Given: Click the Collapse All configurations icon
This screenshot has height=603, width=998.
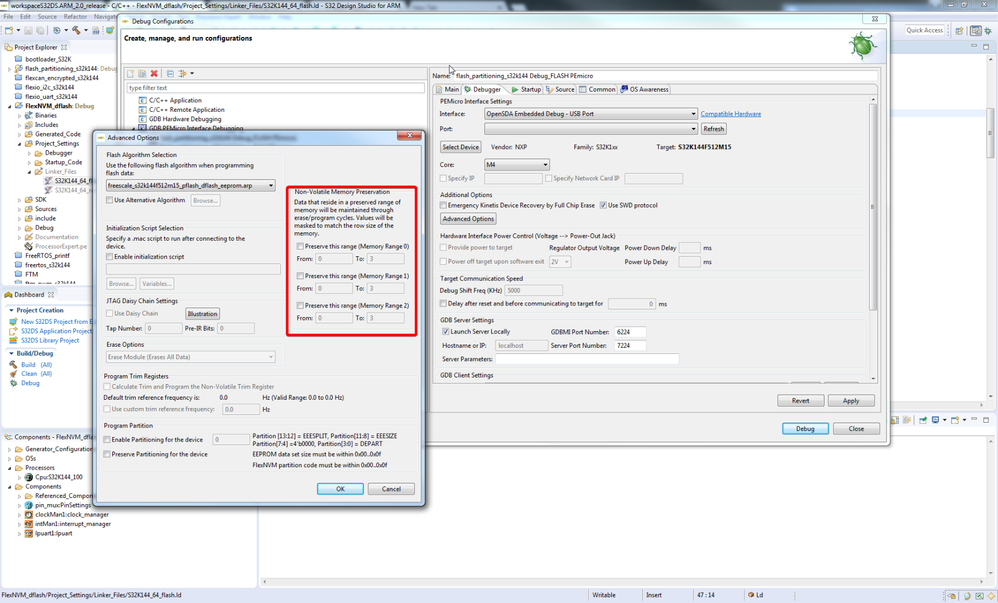Looking at the screenshot, I should [x=170, y=73].
